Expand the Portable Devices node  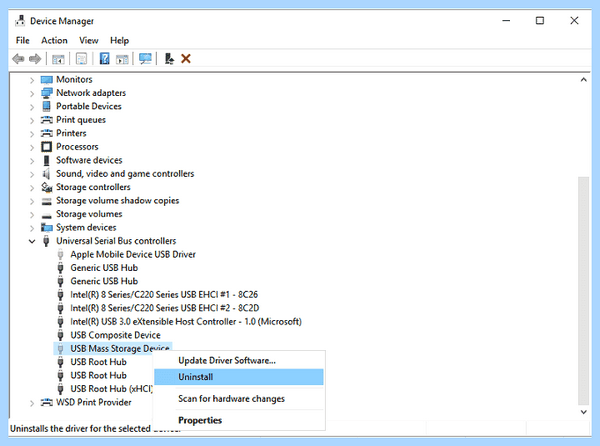point(32,107)
